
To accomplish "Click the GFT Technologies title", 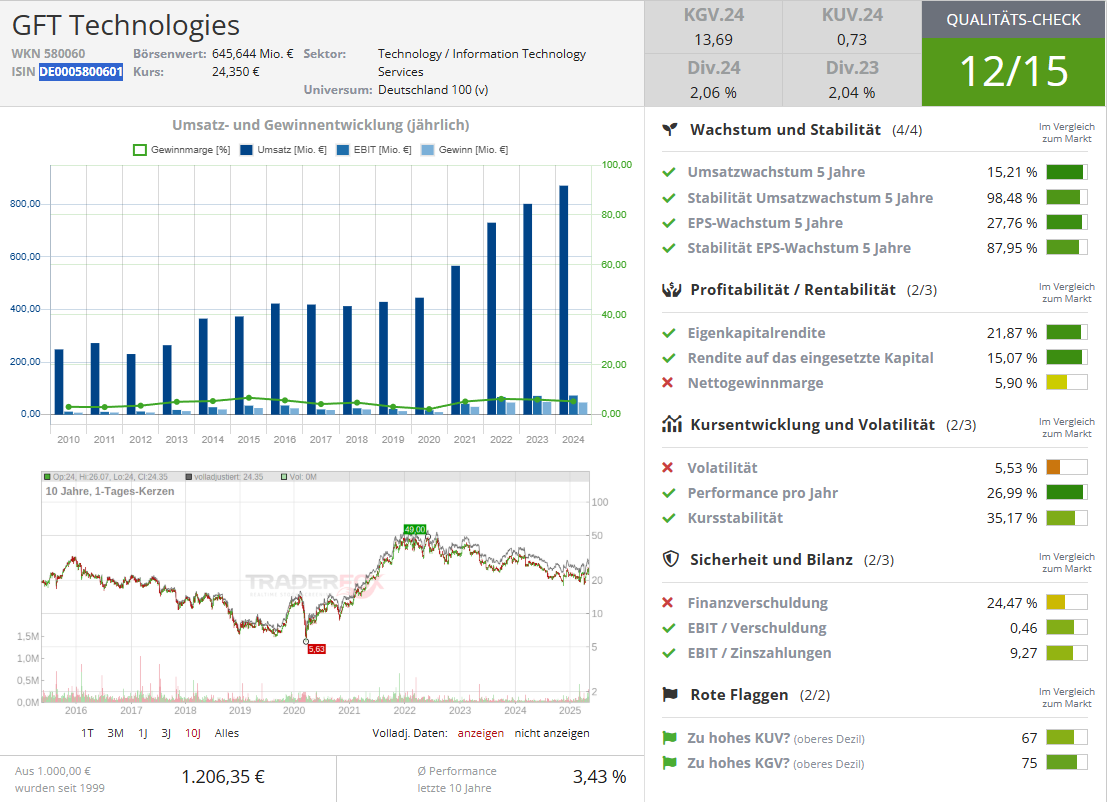I will (x=126, y=25).
